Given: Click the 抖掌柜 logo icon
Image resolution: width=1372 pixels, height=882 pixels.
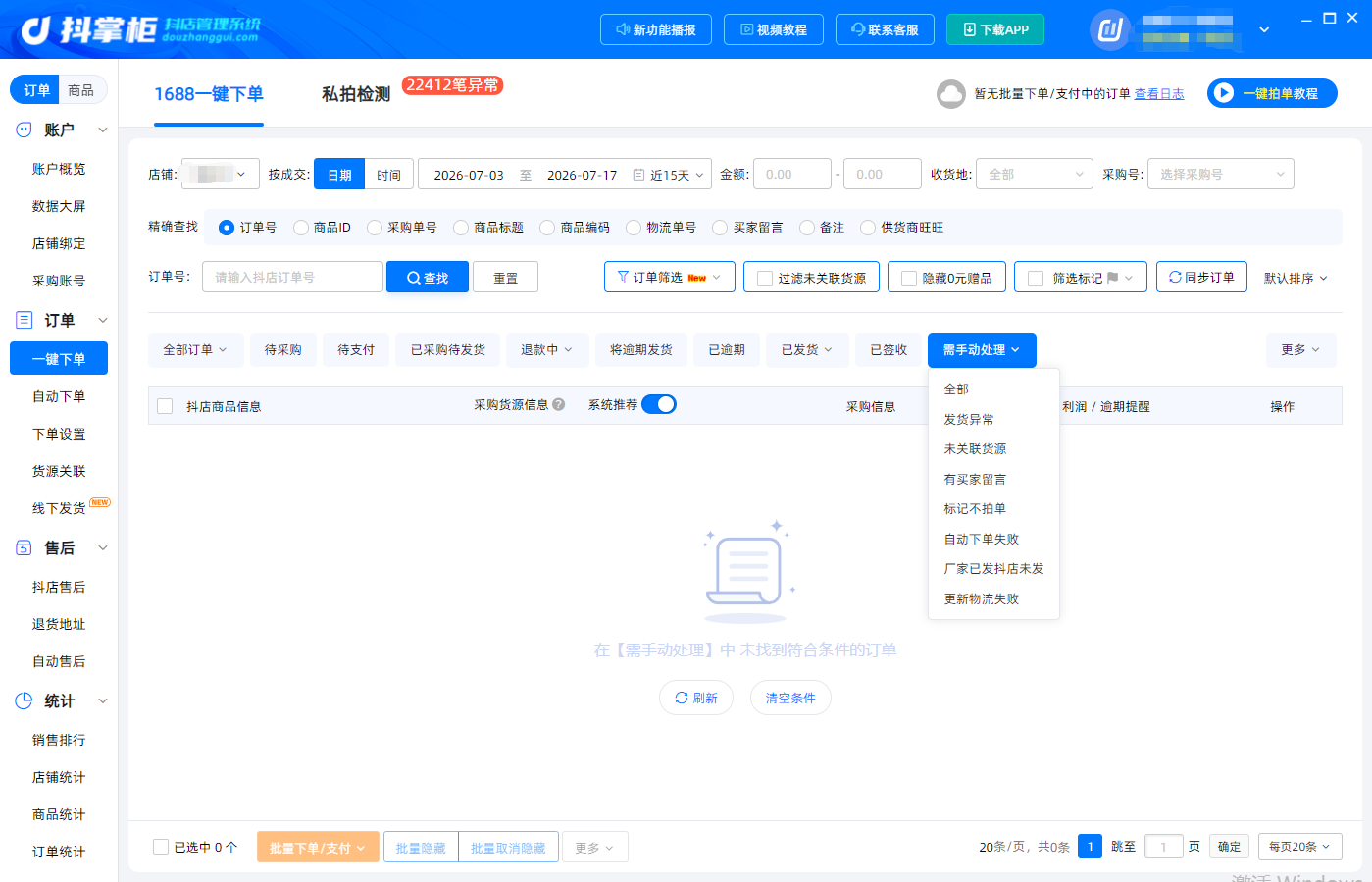Looking at the screenshot, I should [x=35, y=30].
